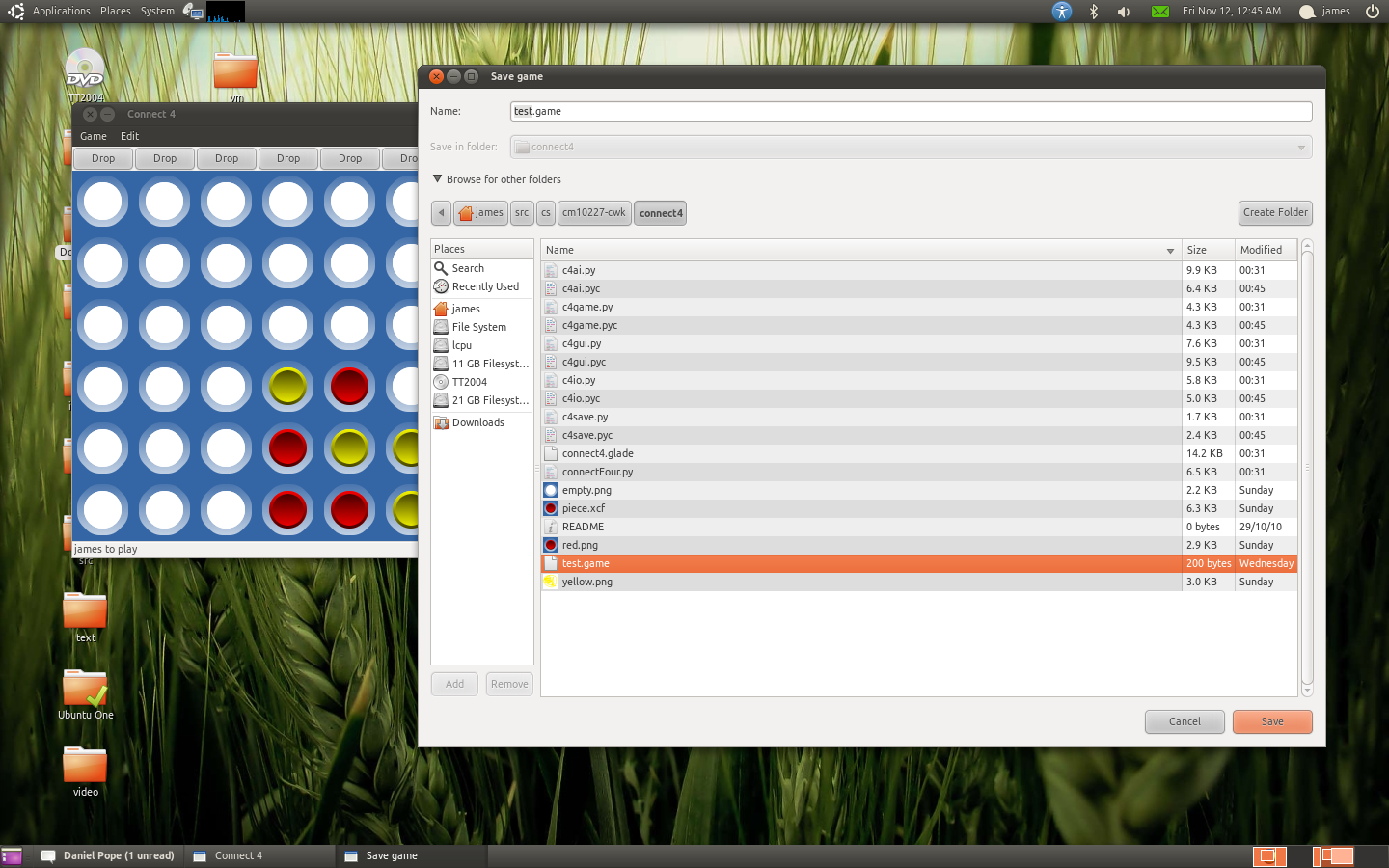Select the TT2004 disc in Places
Viewport: 1389px width, 868px height.
coord(469,382)
